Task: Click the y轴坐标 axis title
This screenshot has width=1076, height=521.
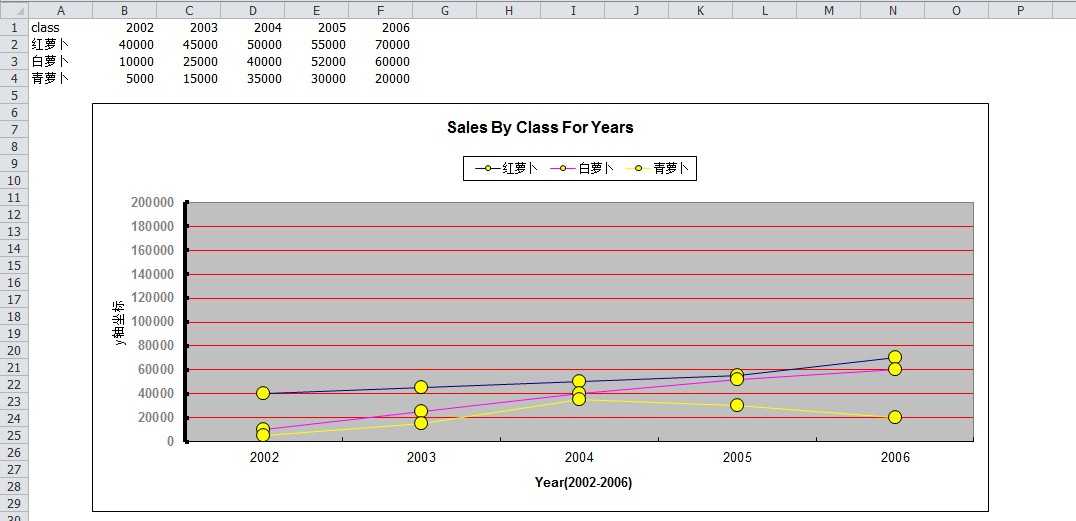Action: [x=120, y=322]
